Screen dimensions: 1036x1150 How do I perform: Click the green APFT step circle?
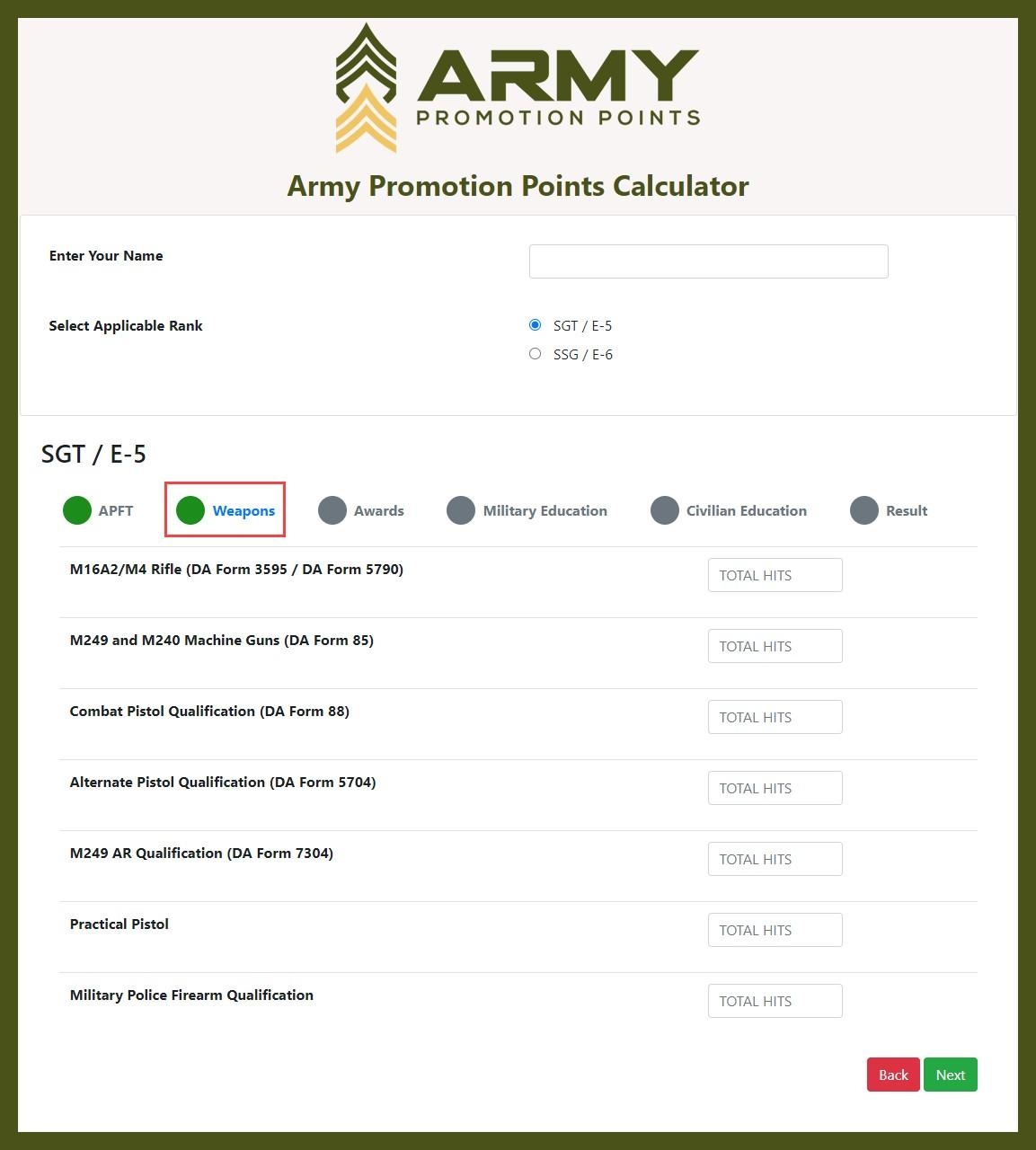tap(77, 510)
